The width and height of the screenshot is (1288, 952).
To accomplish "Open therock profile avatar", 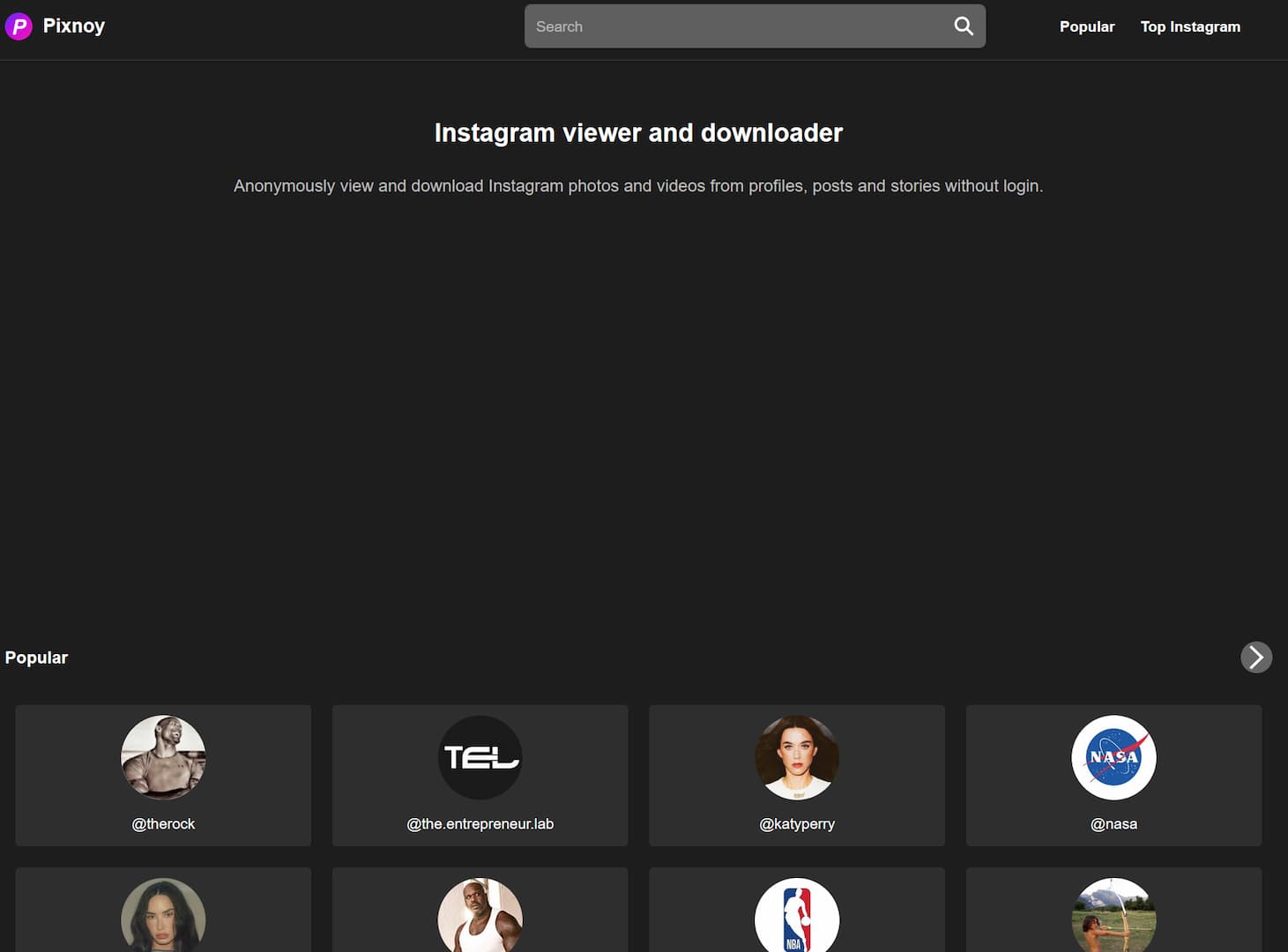I will [163, 757].
